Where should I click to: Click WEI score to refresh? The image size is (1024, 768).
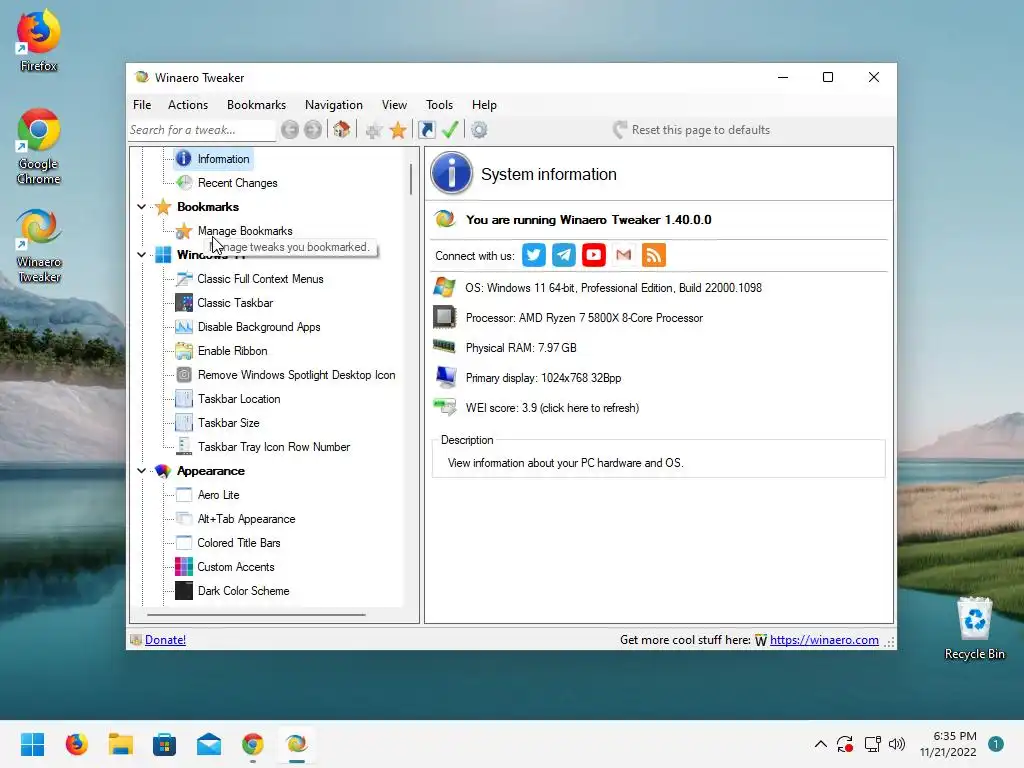click(552, 408)
